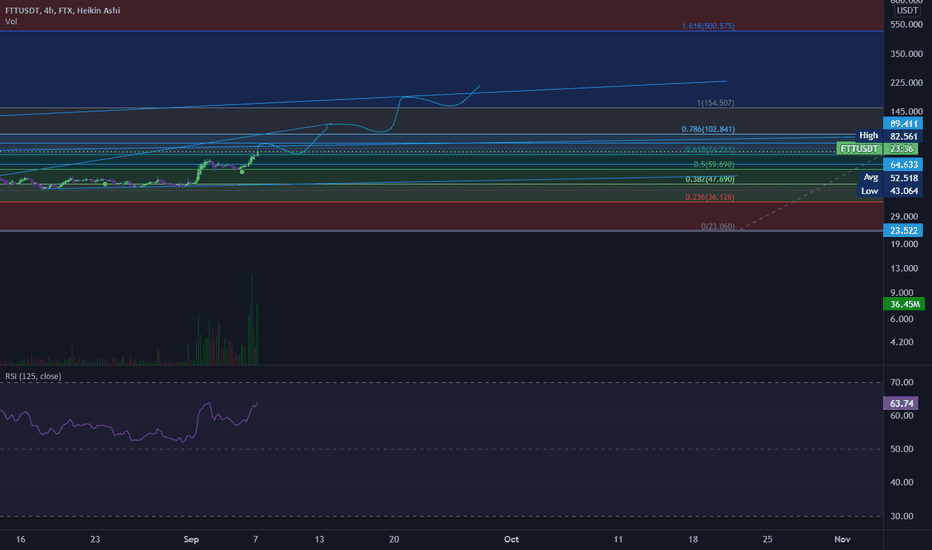This screenshot has height=550, width=932.
Task: Select the 0.382(47.690) Fibonacci level label
Action: [x=710, y=179]
